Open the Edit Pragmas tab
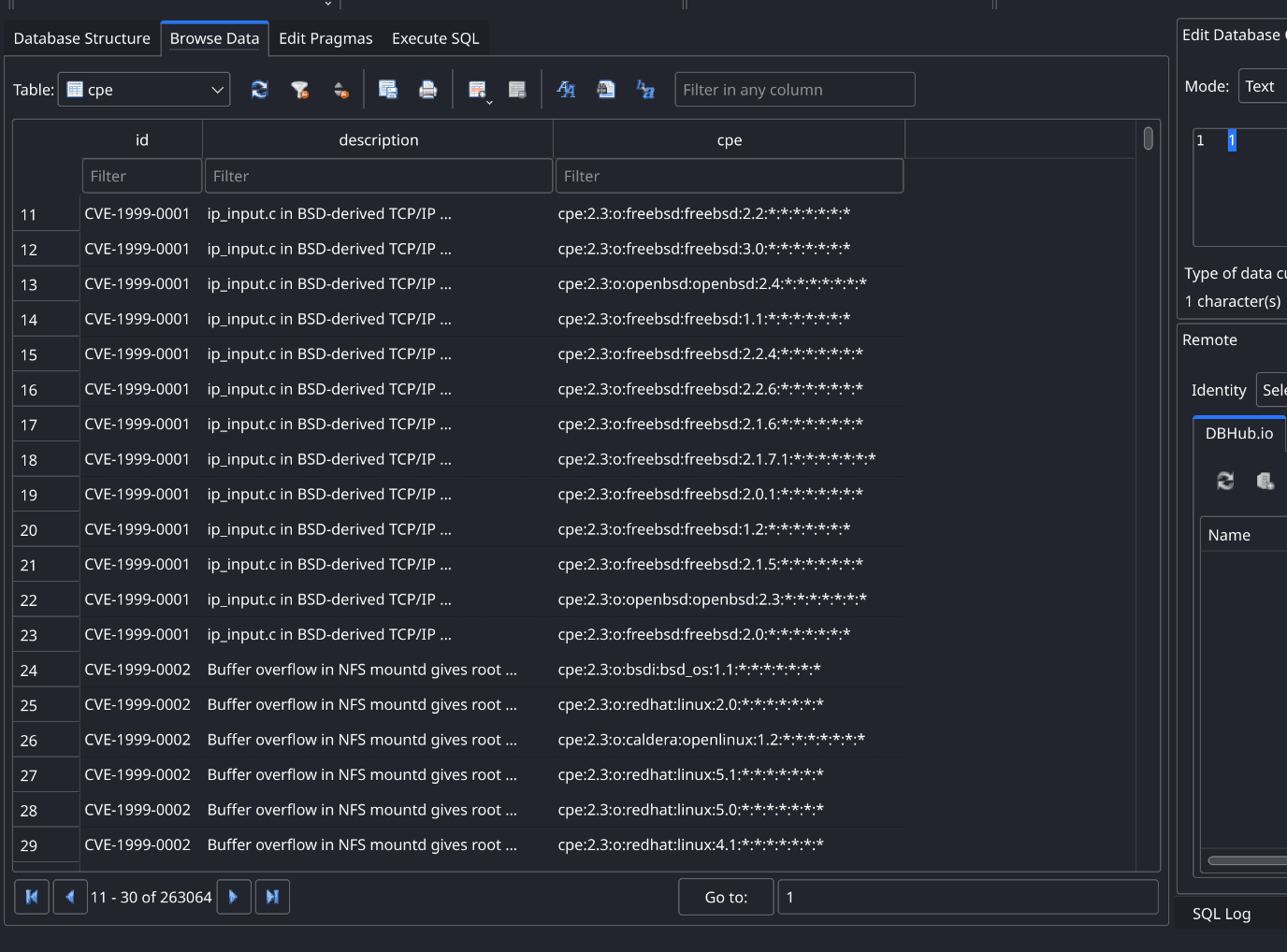This screenshot has height=952, width=1287. click(325, 38)
